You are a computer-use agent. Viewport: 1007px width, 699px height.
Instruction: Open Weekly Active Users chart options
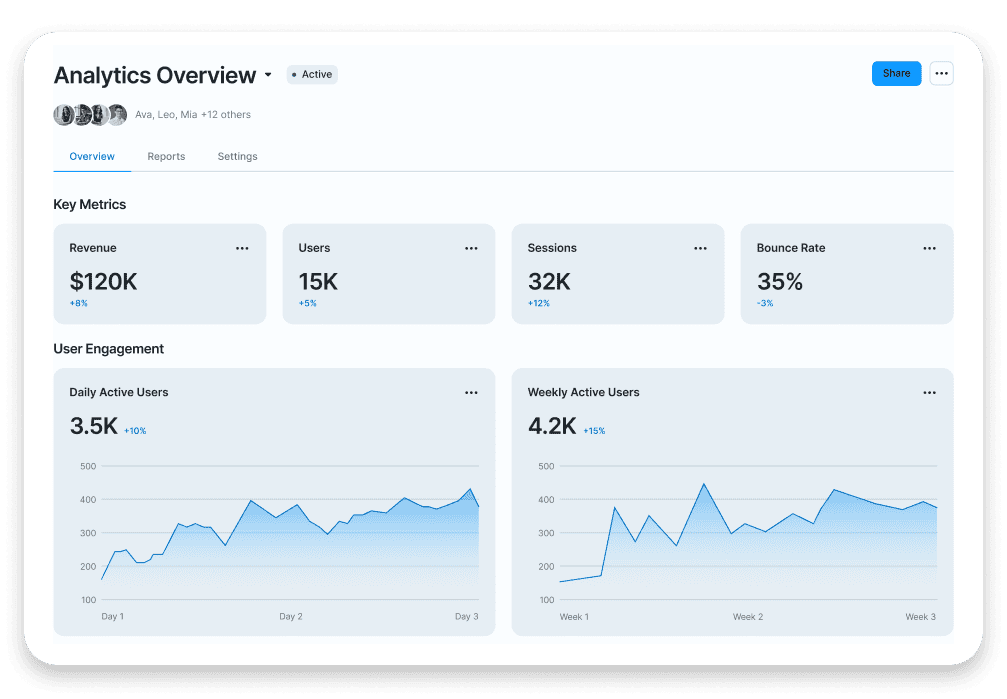click(929, 393)
